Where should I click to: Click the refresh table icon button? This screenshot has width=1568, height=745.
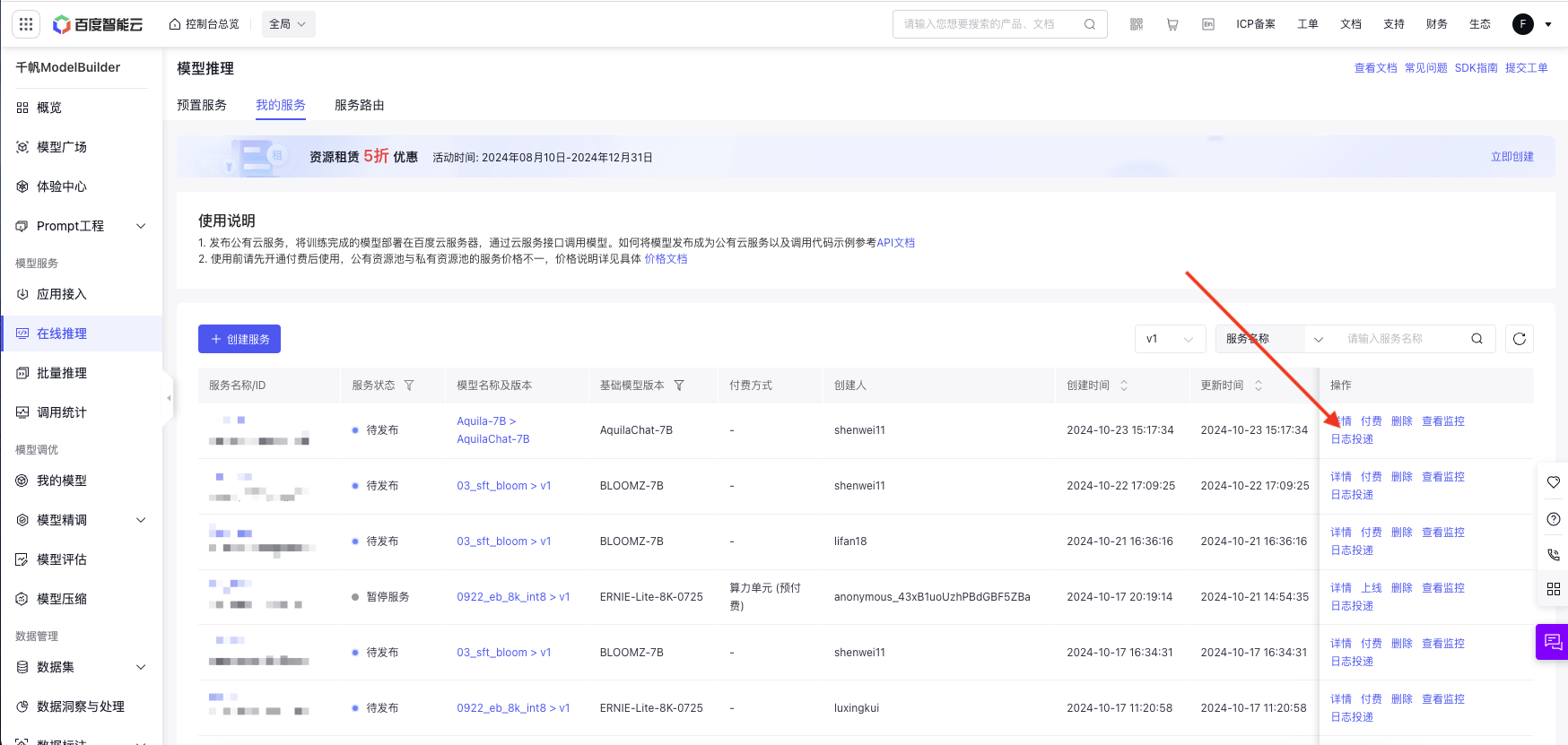point(1520,339)
